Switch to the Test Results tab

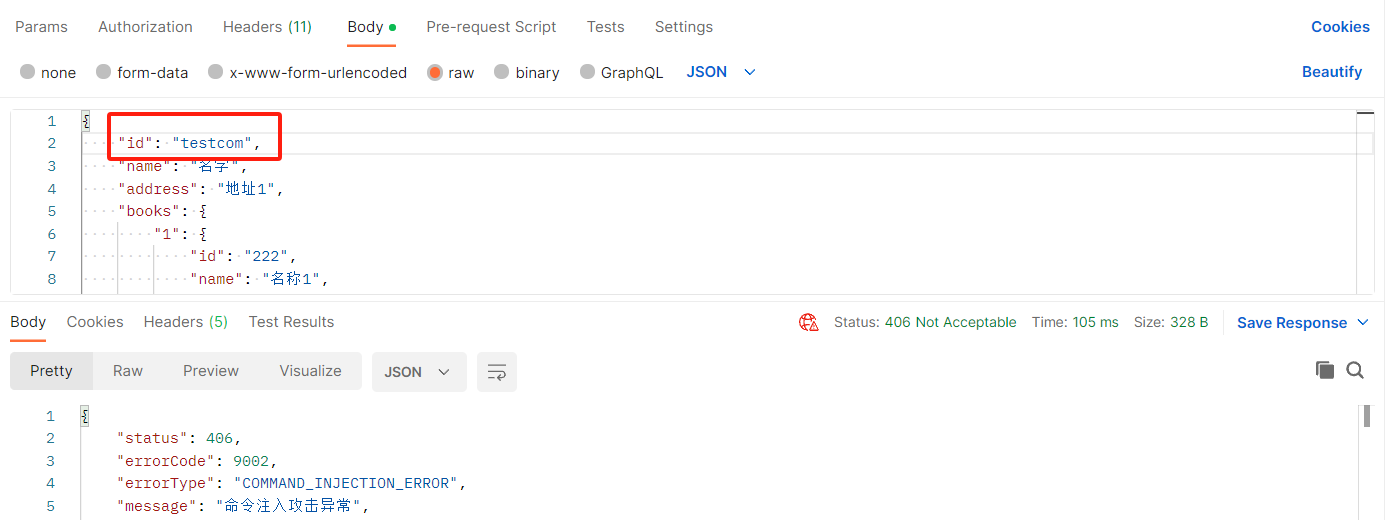pos(291,322)
